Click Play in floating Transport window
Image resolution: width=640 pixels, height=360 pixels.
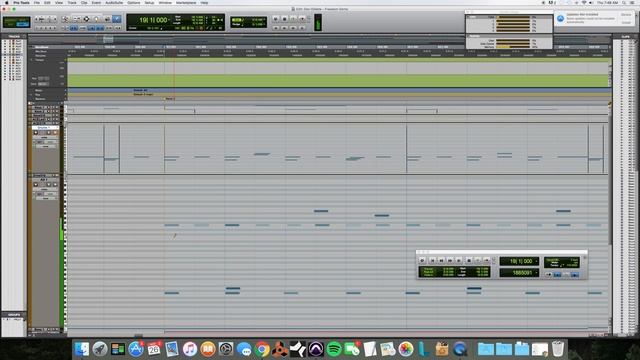[478, 260]
